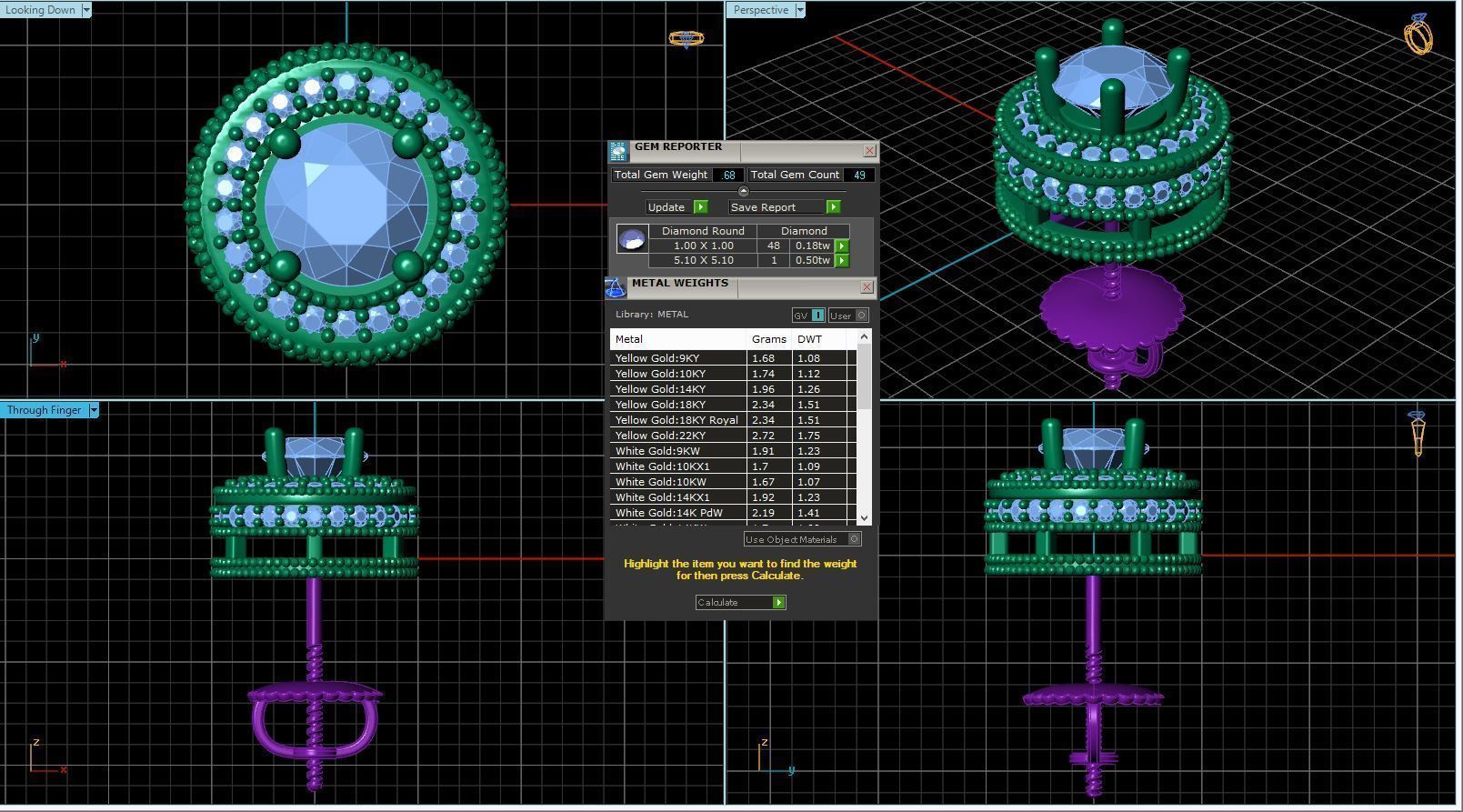Enable Use Object Materials option
This screenshot has width=1463, height=812.
802,539
